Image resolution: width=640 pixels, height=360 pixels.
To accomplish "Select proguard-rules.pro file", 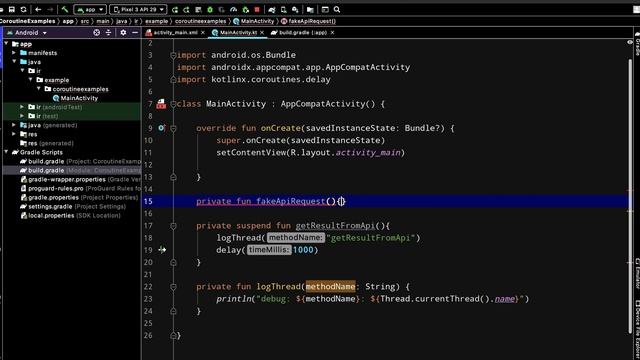I will pyautogui.click(x=80, y=188).
